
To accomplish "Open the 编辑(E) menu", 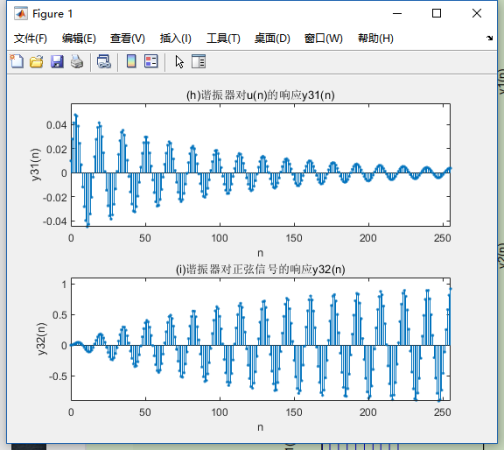I will pos(79,38).
